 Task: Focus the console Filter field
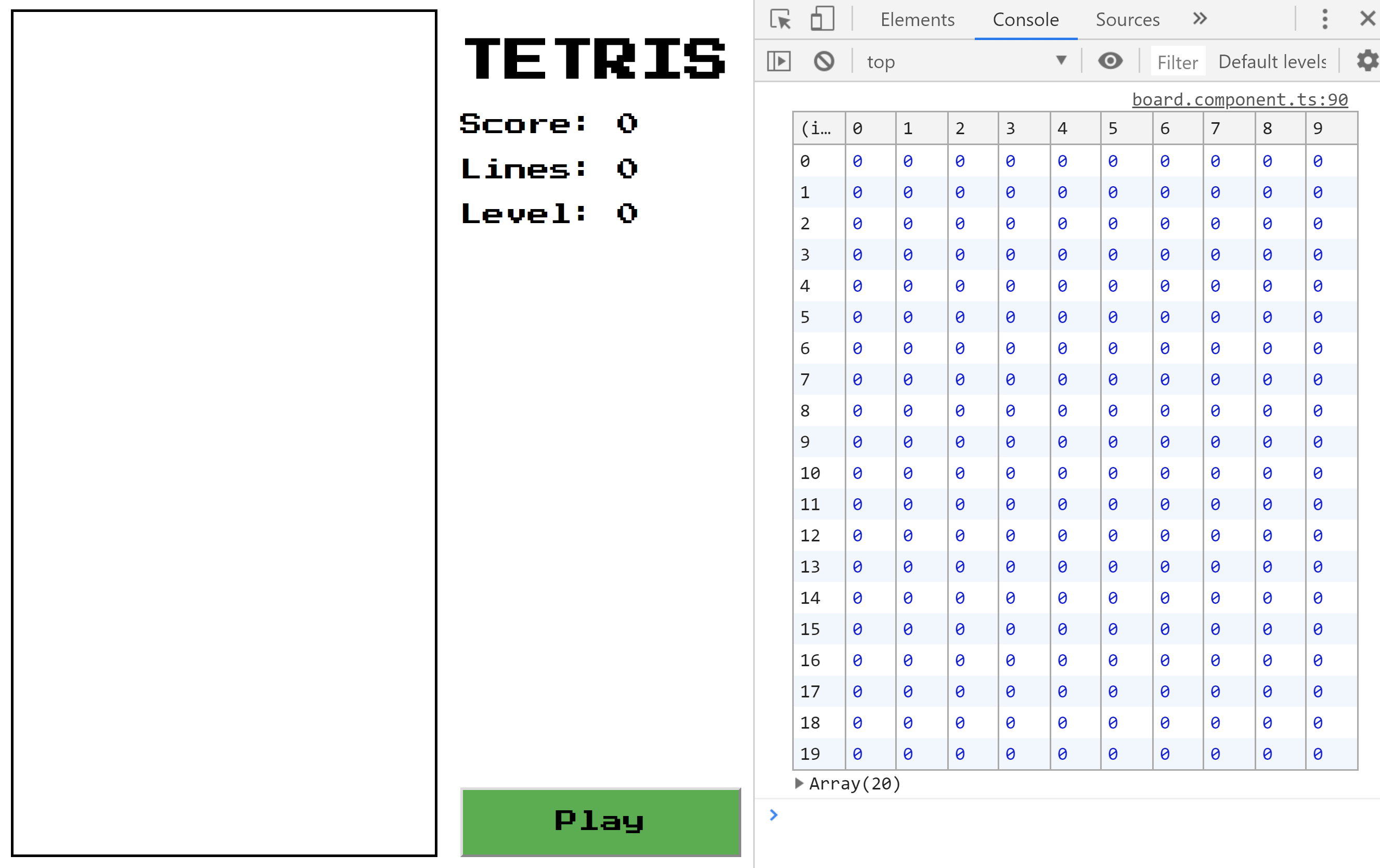1177,61
